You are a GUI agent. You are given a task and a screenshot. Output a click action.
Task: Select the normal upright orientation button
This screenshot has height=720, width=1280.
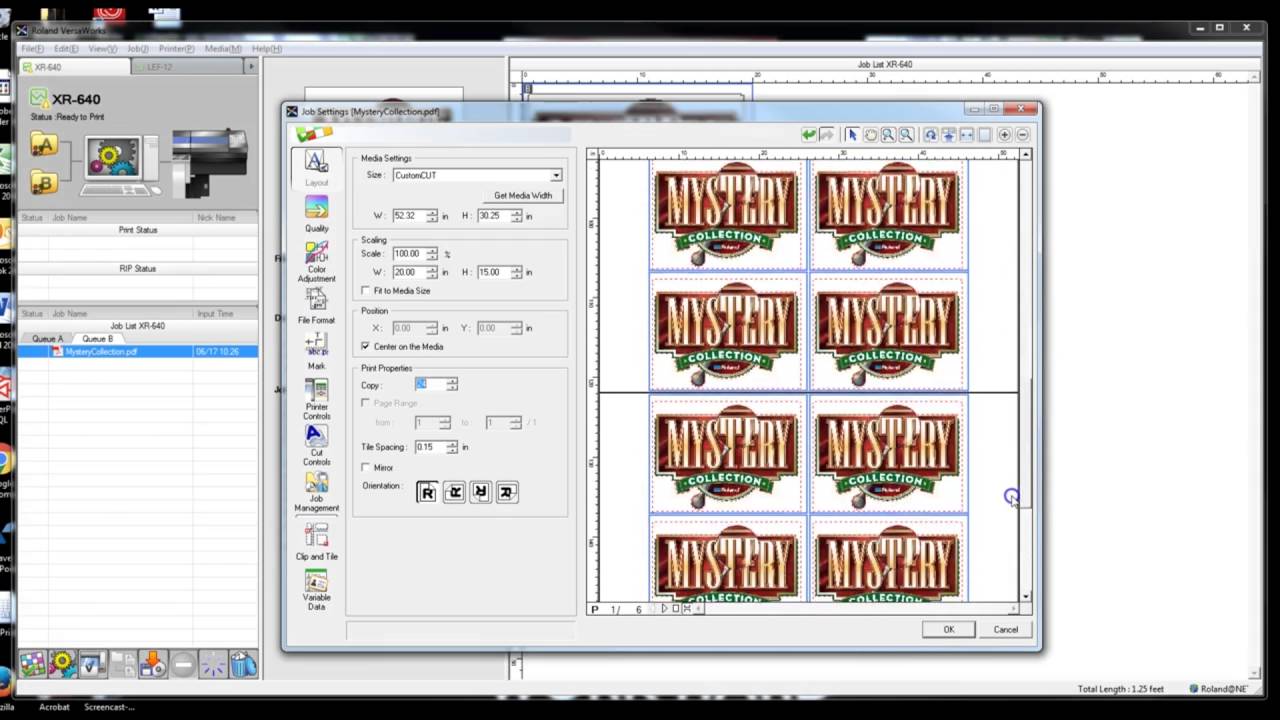tap(427, 492)
